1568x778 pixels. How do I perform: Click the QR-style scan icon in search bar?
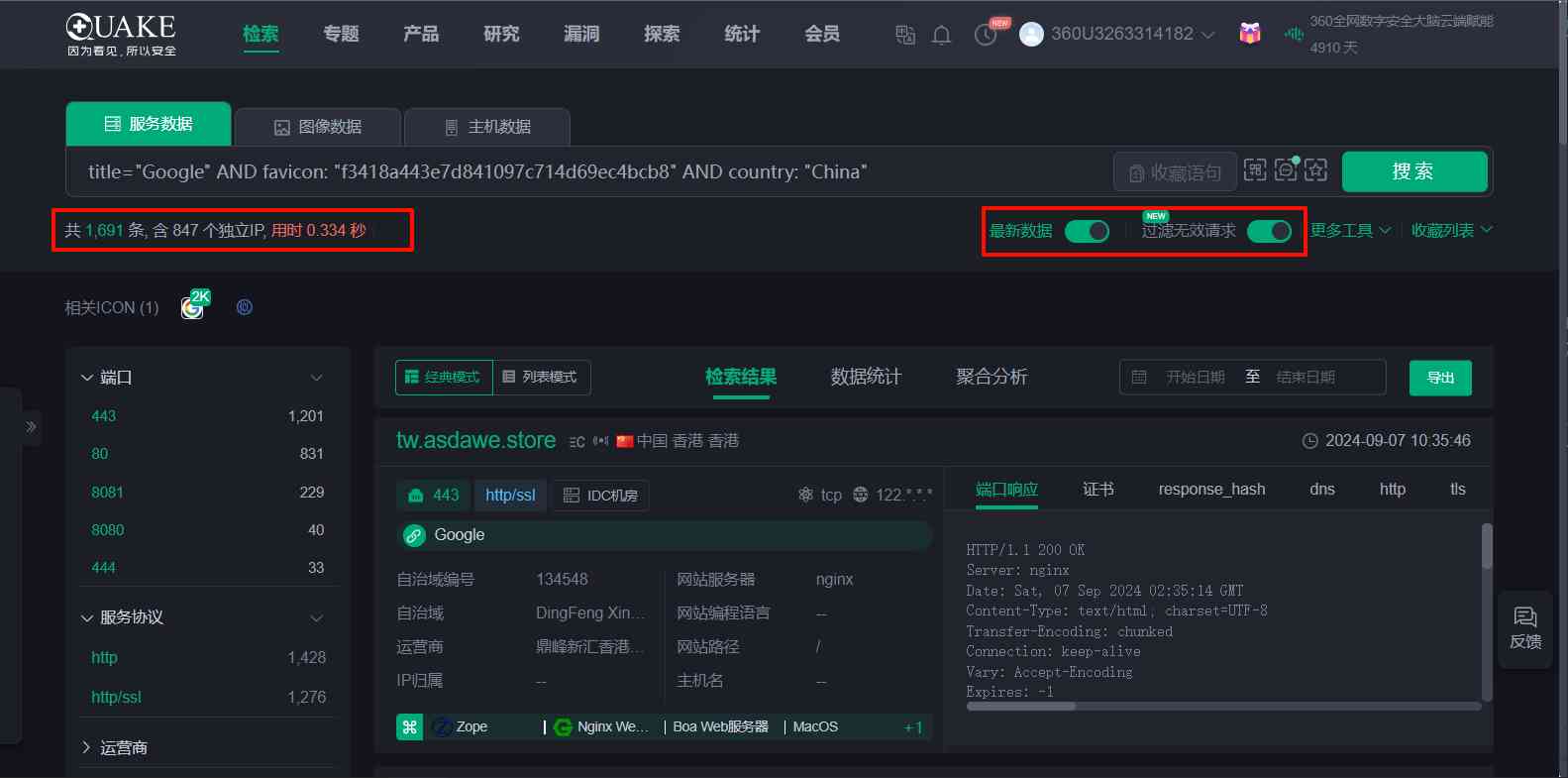pyautogui.click(x=1255, y=169)
